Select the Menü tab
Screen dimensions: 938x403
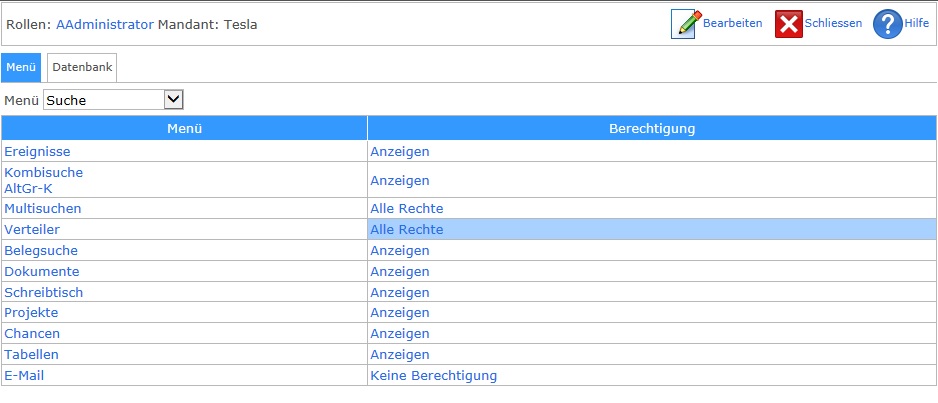[21, 68]
